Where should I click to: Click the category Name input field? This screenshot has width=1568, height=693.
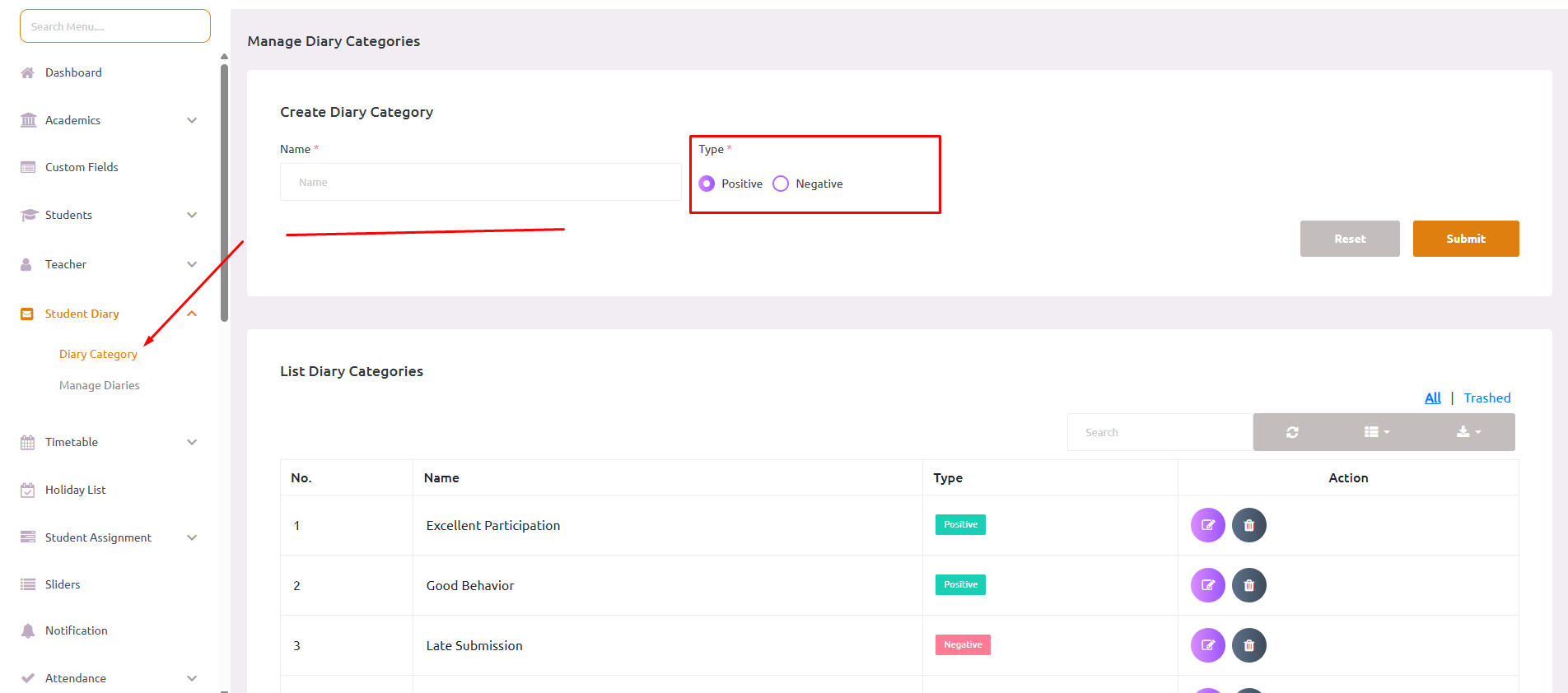coord(480,182)
